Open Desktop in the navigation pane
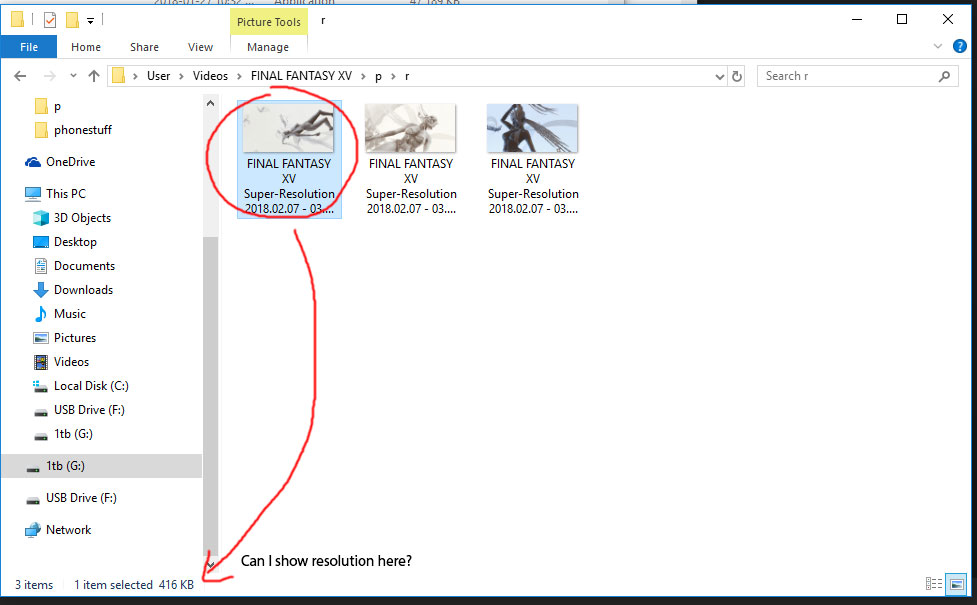 coord(75,242)
